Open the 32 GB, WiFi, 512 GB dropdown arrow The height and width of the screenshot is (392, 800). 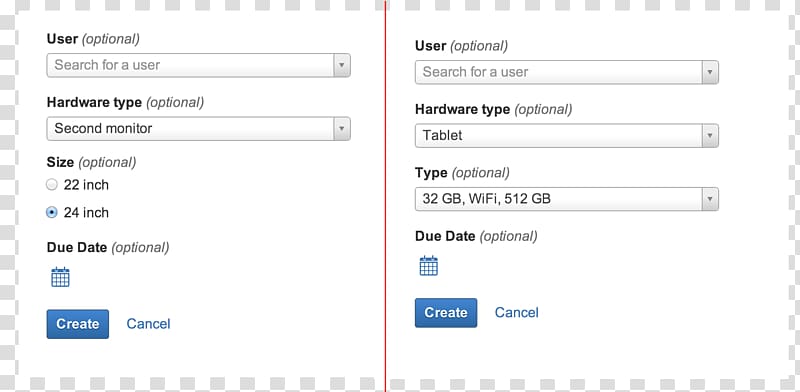[710, 199]
